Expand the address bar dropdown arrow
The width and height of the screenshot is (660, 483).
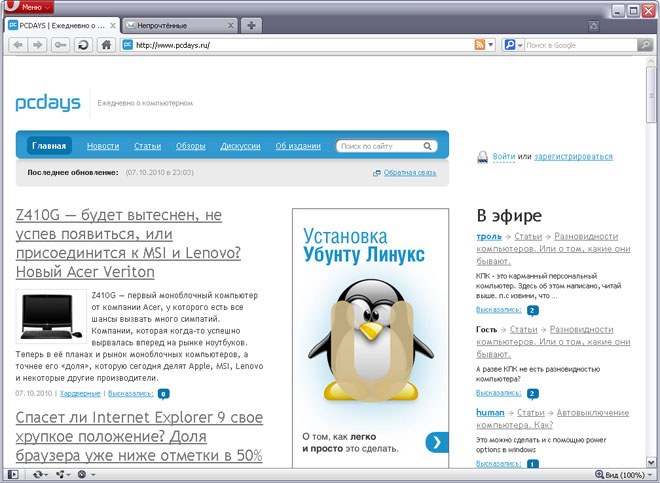click(490, 45)
